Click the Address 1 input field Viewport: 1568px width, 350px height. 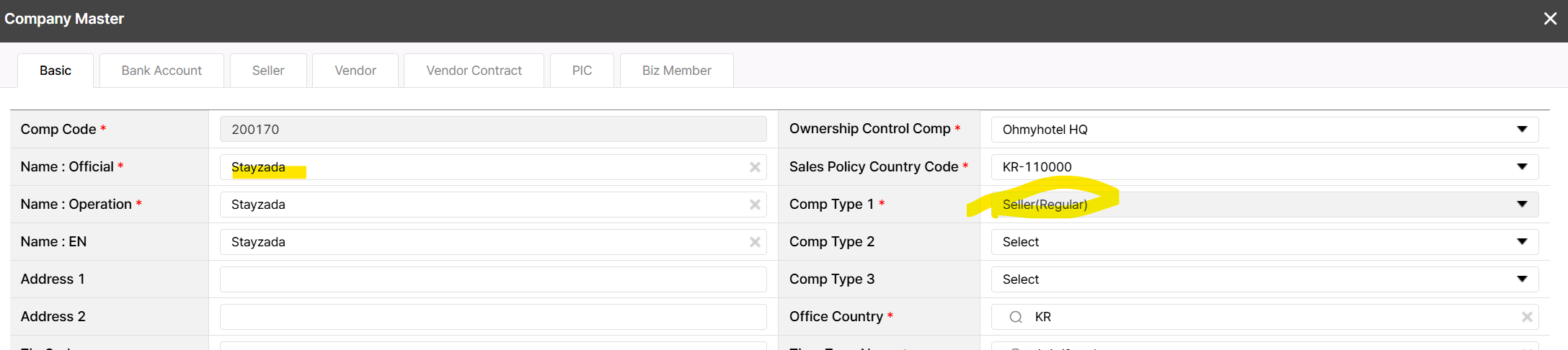pos(493,279)
